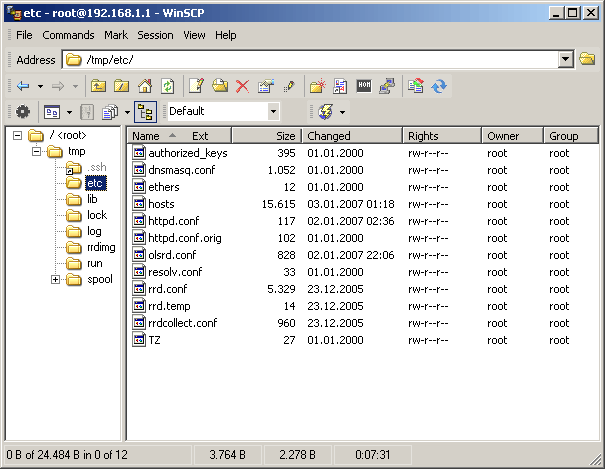Click the create new directory icon

[x=317, y=86]
